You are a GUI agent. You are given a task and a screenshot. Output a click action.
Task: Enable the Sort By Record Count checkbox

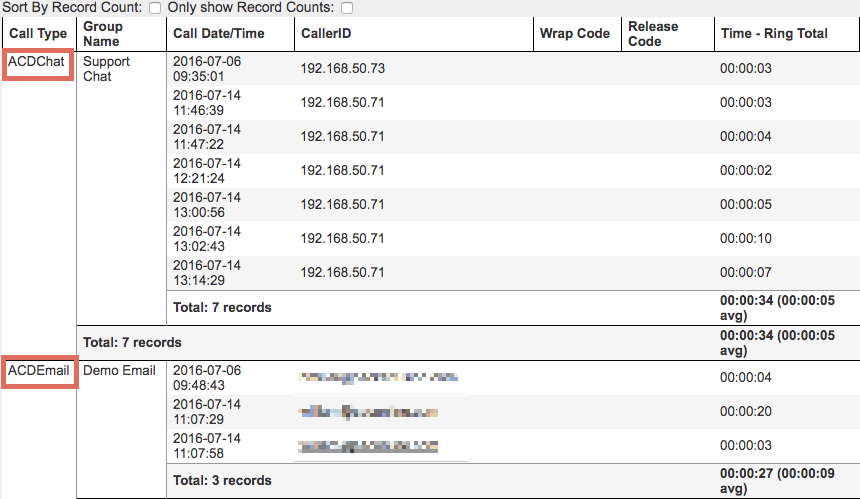tap(154, 8)
